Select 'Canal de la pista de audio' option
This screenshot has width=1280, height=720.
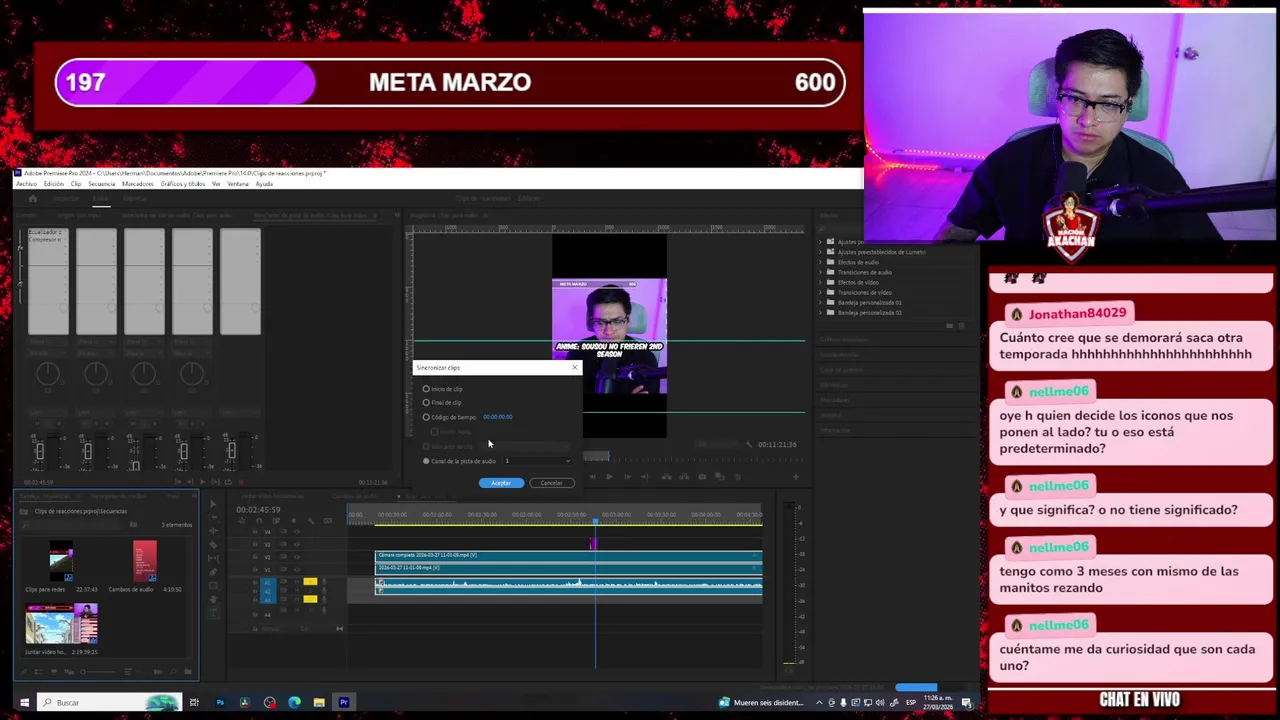click(x=426, y=461)
